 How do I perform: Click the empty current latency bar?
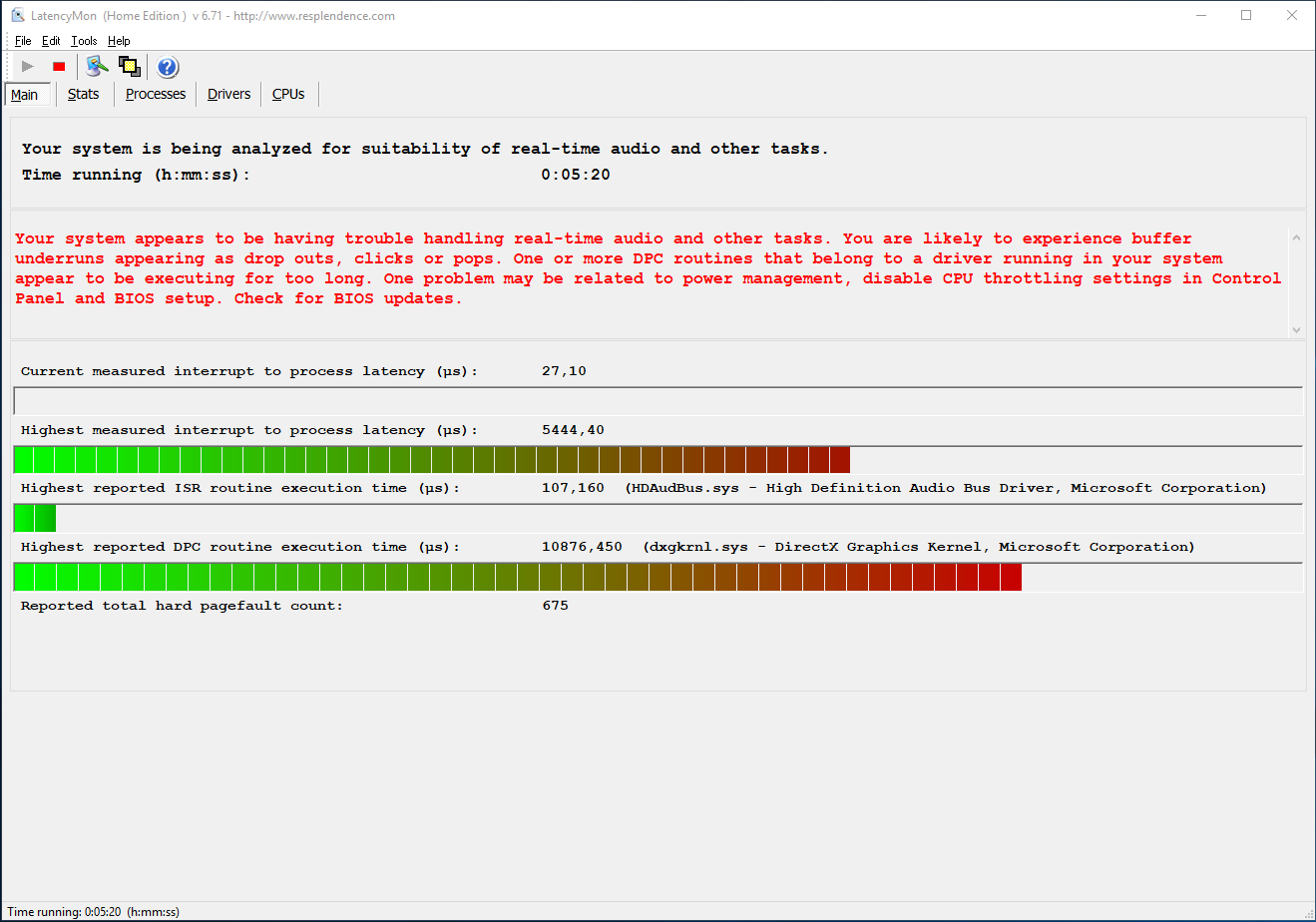[x=658, y=401]
